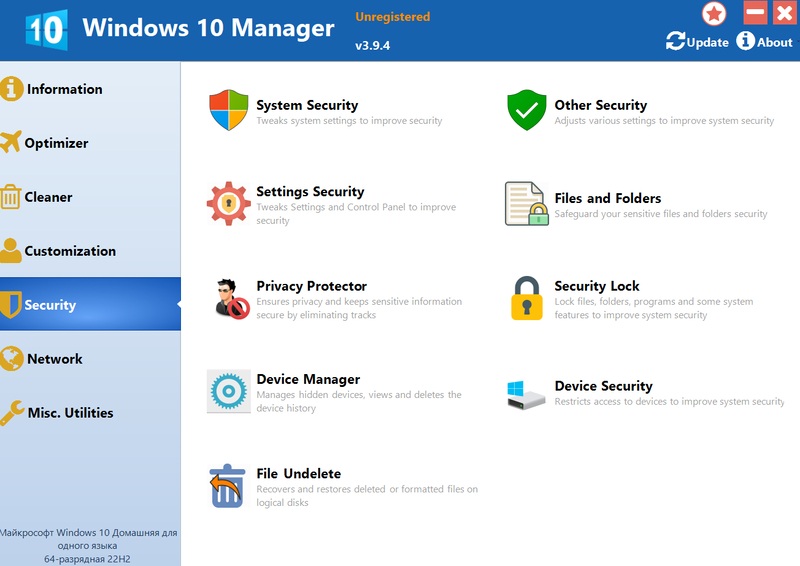Open Security Lock yellow padlock icon
The height and width of the screenshot is (566, 800).
click(x=527, y=299)
